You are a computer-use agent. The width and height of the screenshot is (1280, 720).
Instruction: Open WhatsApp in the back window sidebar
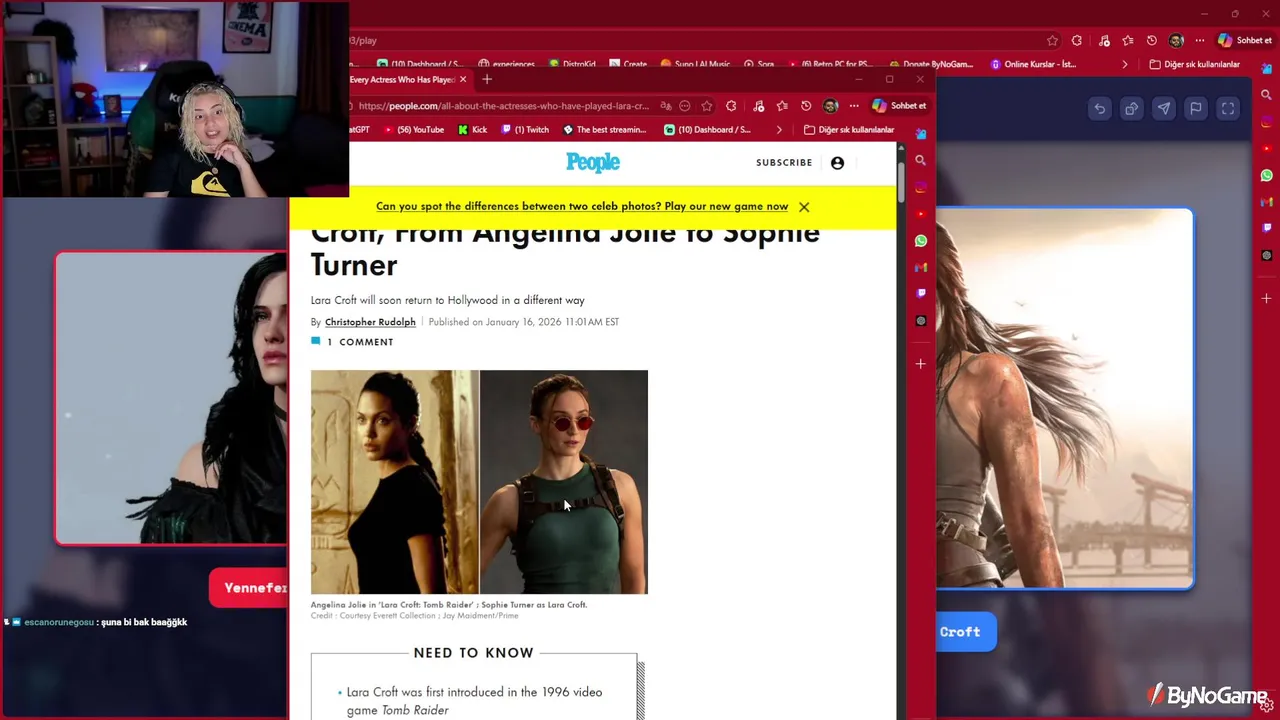click(x=1267, y=175)
